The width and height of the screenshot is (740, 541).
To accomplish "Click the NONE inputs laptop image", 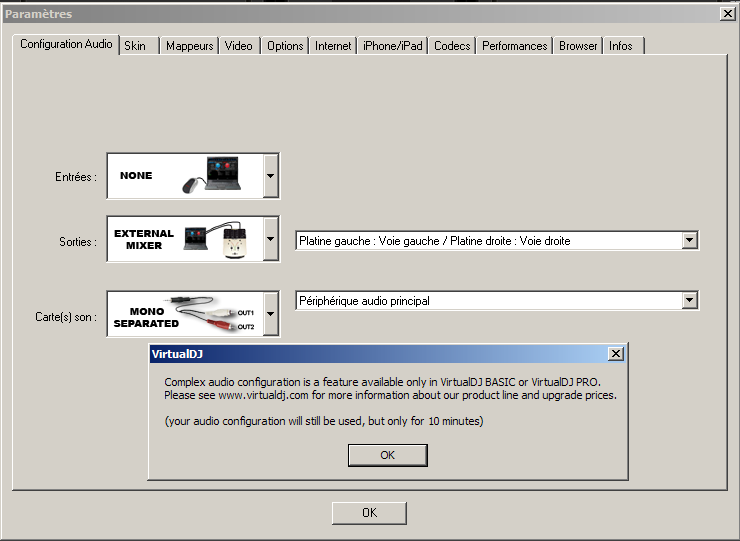I will pyautogui.click(x=212, y=175).
